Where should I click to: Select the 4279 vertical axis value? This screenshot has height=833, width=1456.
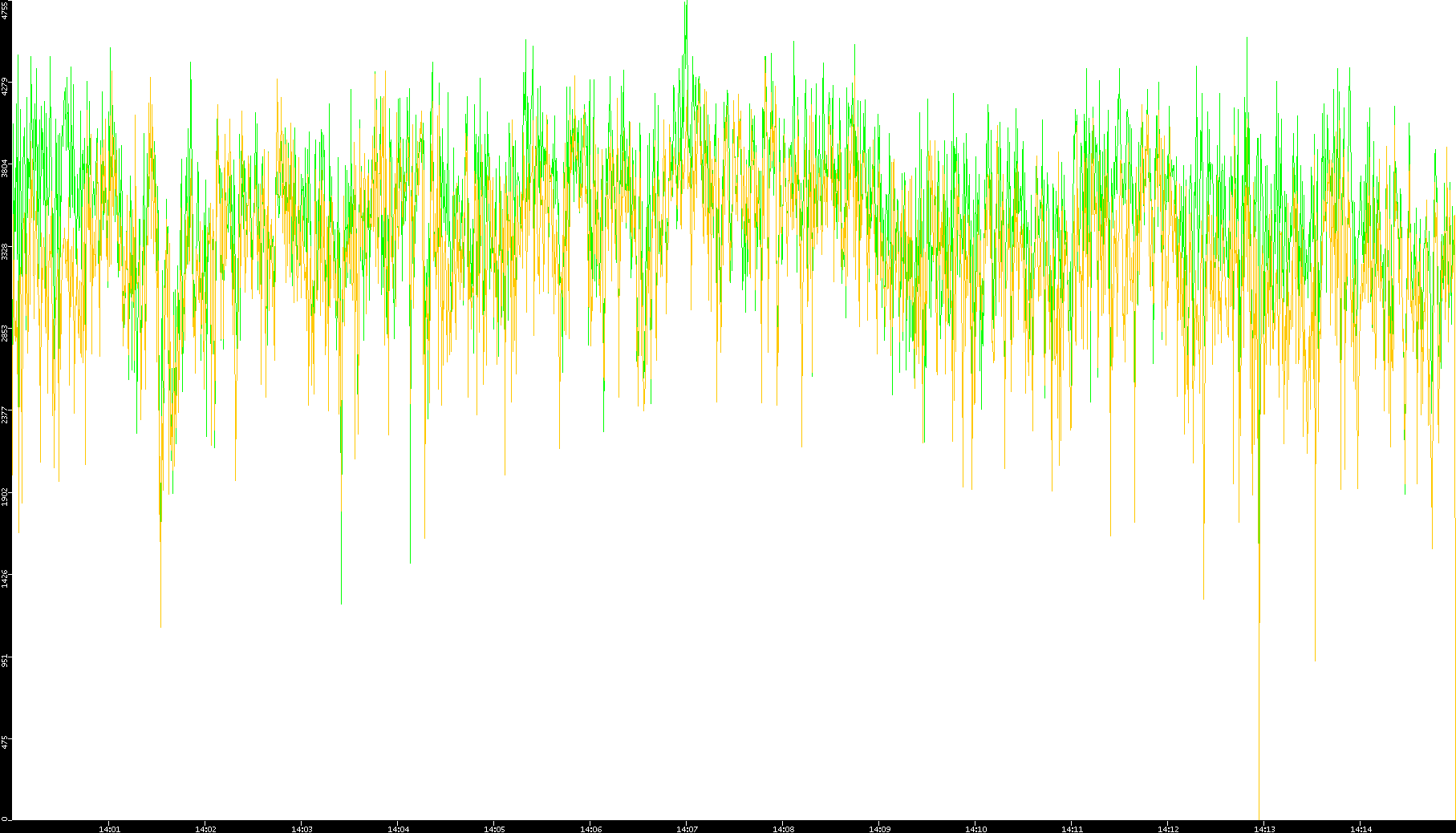pos(5,86)
